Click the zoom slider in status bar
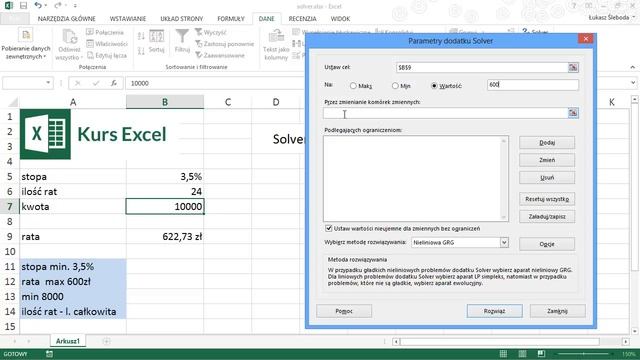 click(x=584, y=354)
